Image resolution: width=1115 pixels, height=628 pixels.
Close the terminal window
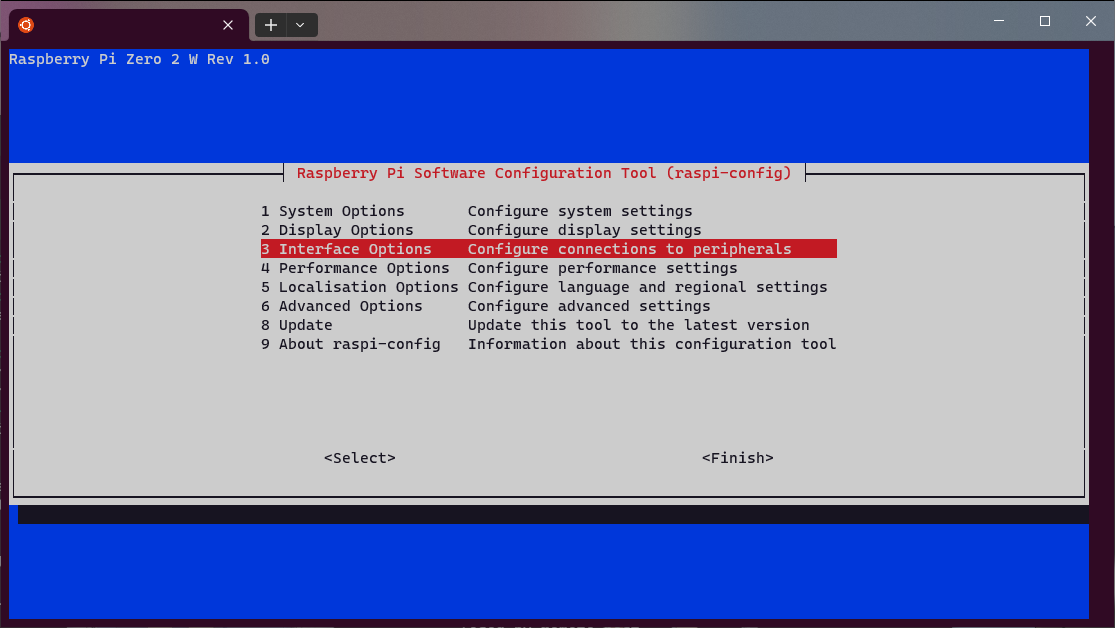tap(1091, 21)
